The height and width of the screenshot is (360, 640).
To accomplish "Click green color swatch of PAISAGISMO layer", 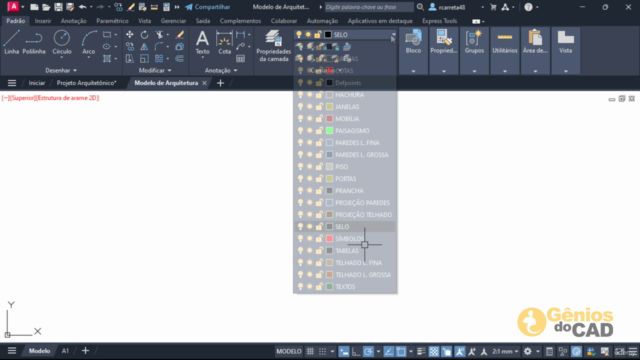I will pos(329,131).
